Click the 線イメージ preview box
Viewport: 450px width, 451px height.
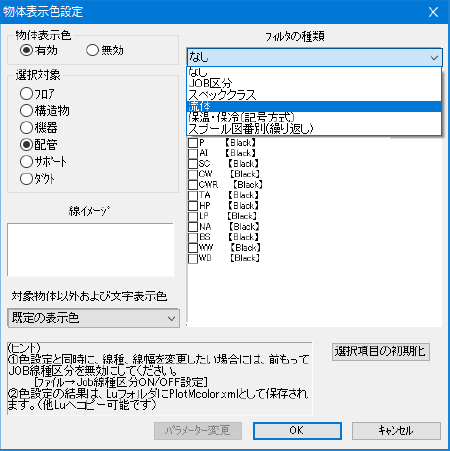pos(90,250)
